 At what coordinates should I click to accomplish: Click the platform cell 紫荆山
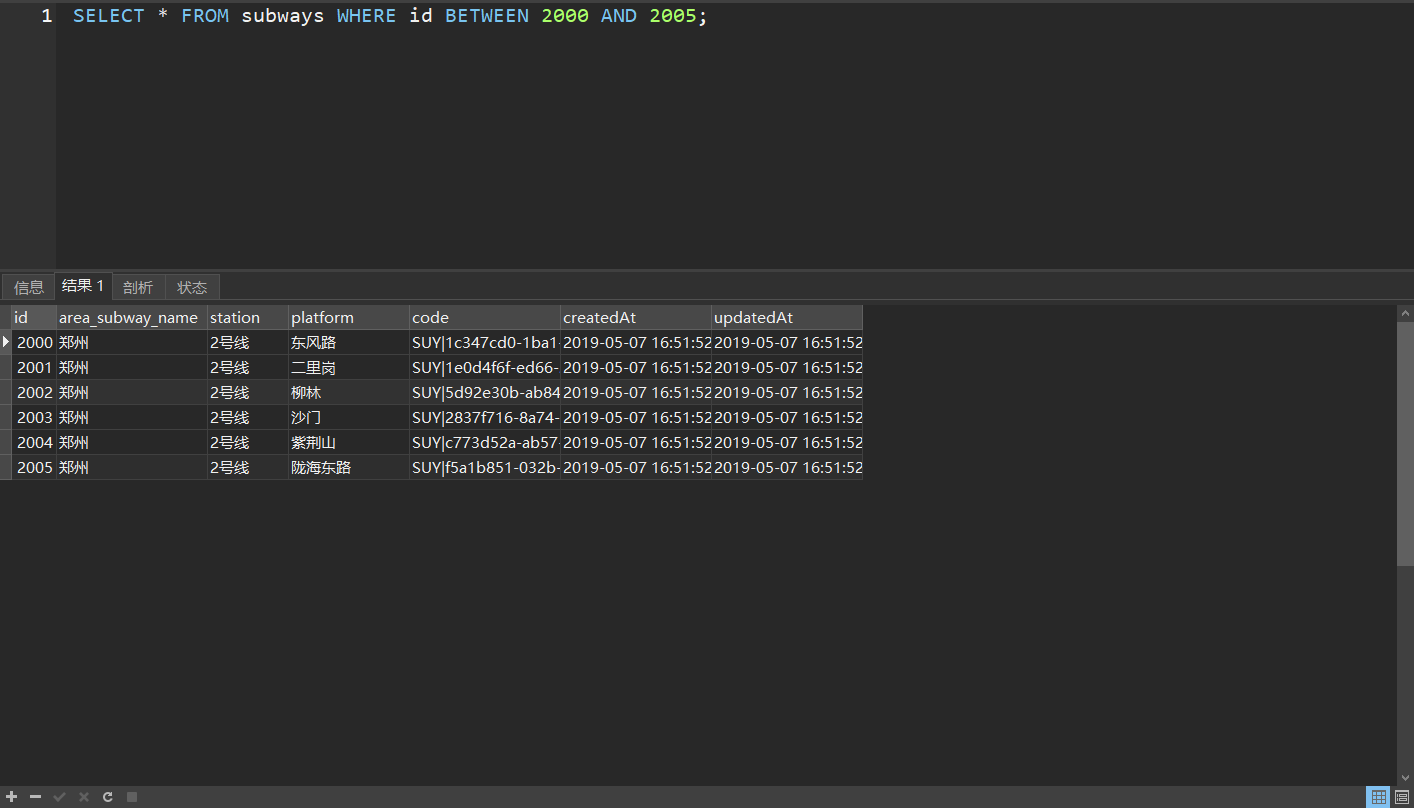(349, 443)
